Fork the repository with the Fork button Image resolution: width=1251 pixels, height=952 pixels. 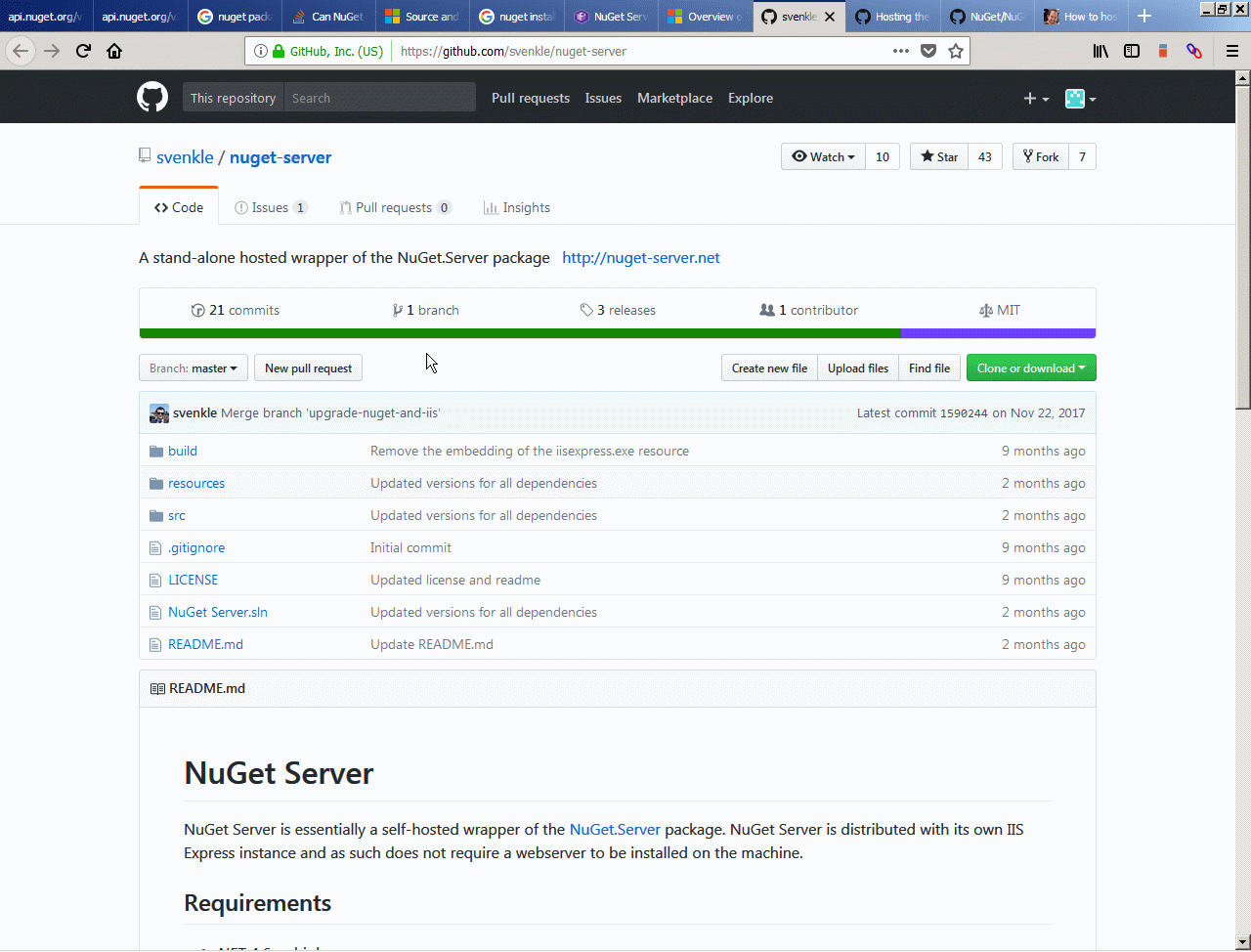pyautogui.click(x=1041, y=156)
